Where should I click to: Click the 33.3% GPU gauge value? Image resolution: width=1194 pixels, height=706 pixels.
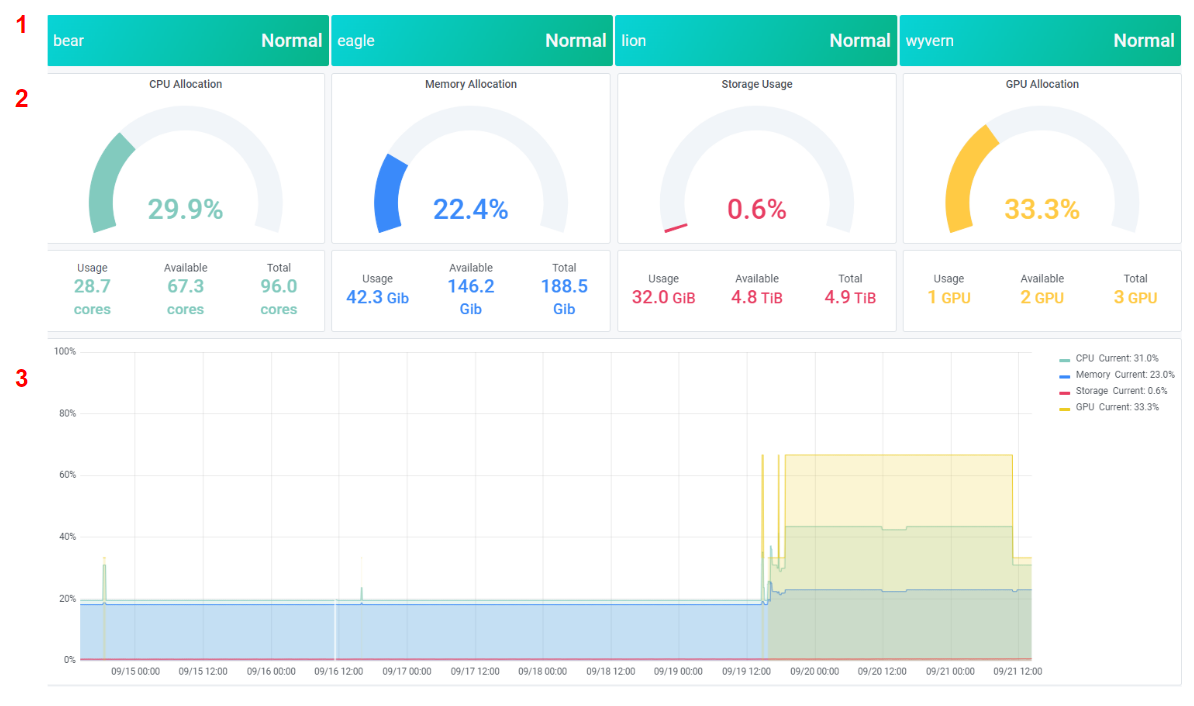[1042, 209]
